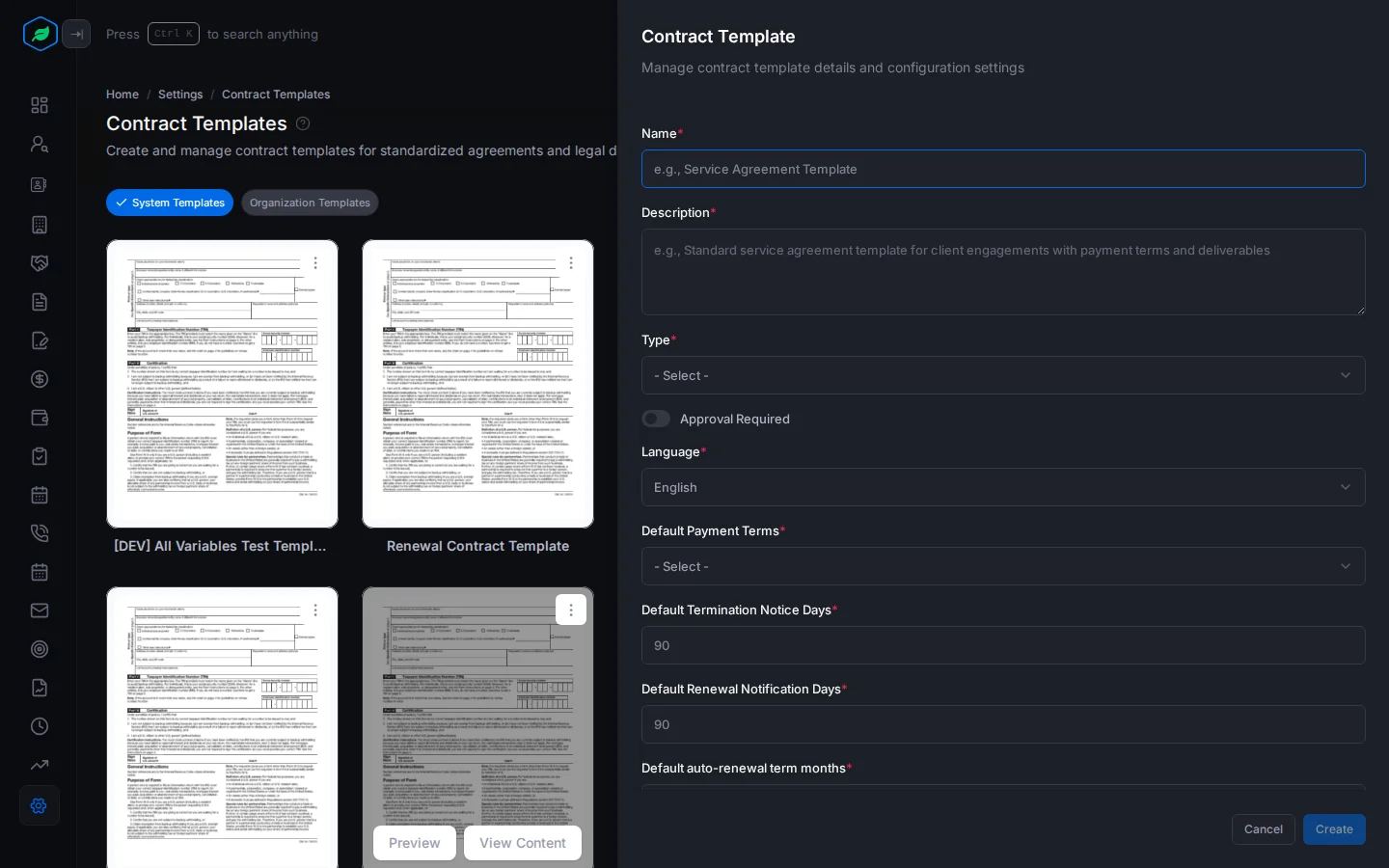This screenshot has height=868, width=1389.
Task: Open the document page icon in sidebar
Action: (x=40, y=302)
